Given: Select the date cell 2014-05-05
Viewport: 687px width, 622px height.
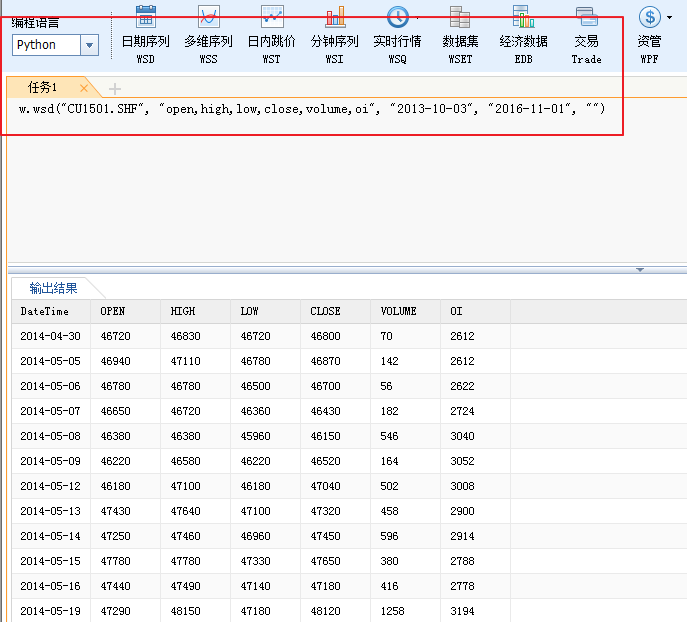Looking at the screenshot, I should (50, 361).
